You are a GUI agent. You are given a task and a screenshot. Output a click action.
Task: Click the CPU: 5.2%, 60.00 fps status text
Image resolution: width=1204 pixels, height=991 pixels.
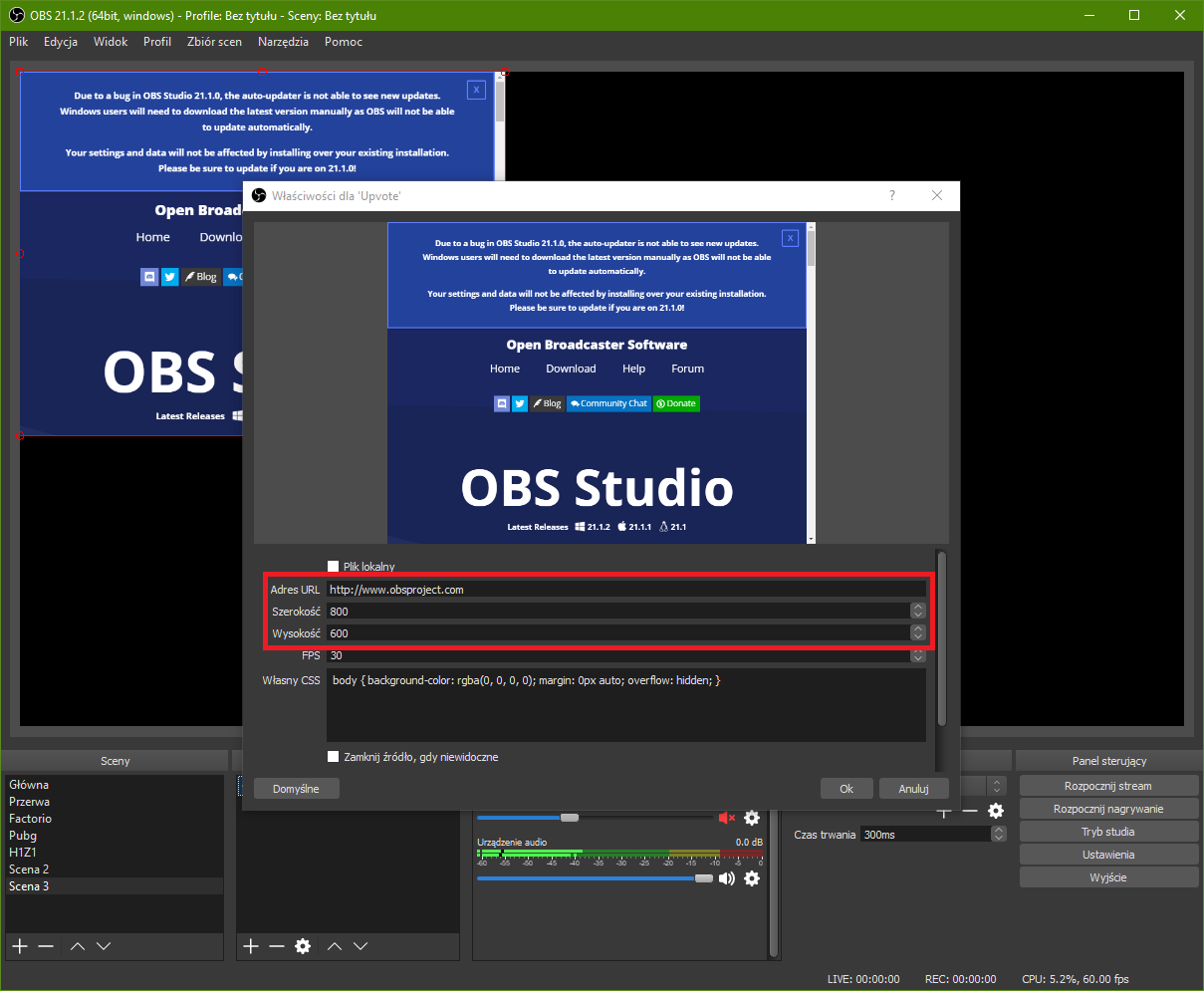[1076, 979]
